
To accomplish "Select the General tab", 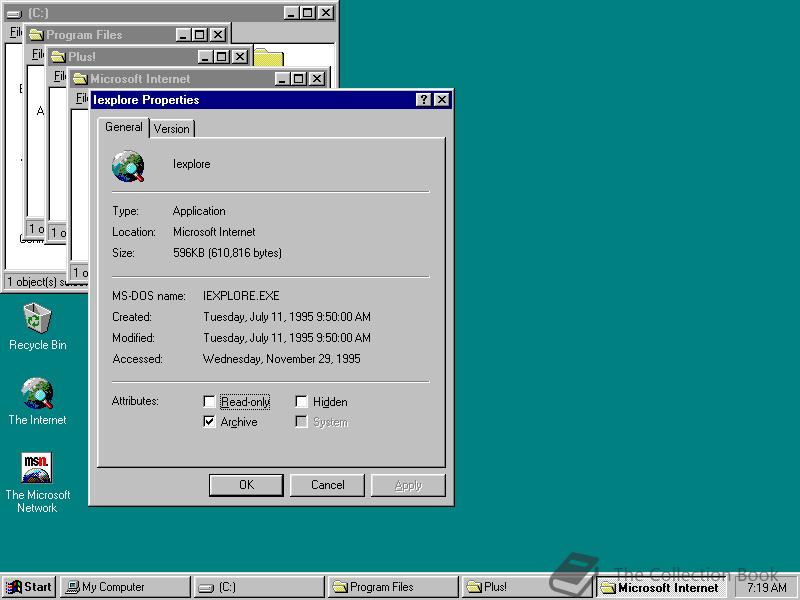I will pos(123,127).
